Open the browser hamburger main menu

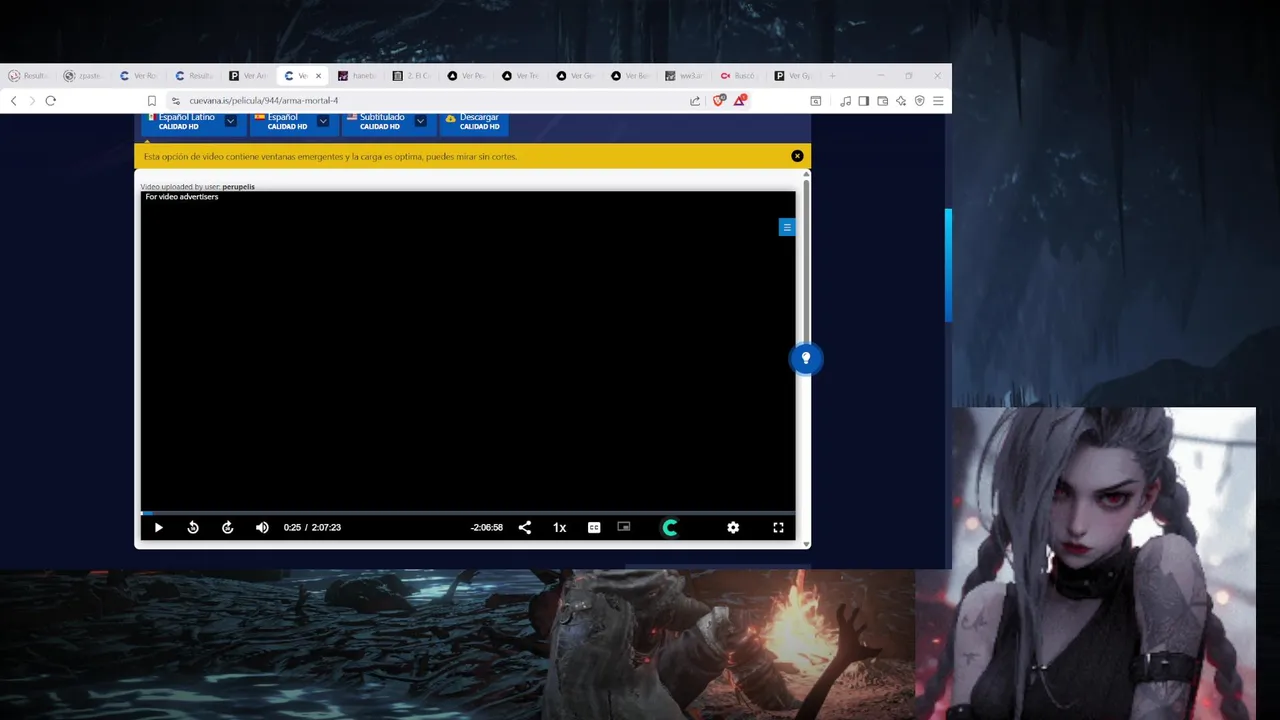click(x=938, y=101)
